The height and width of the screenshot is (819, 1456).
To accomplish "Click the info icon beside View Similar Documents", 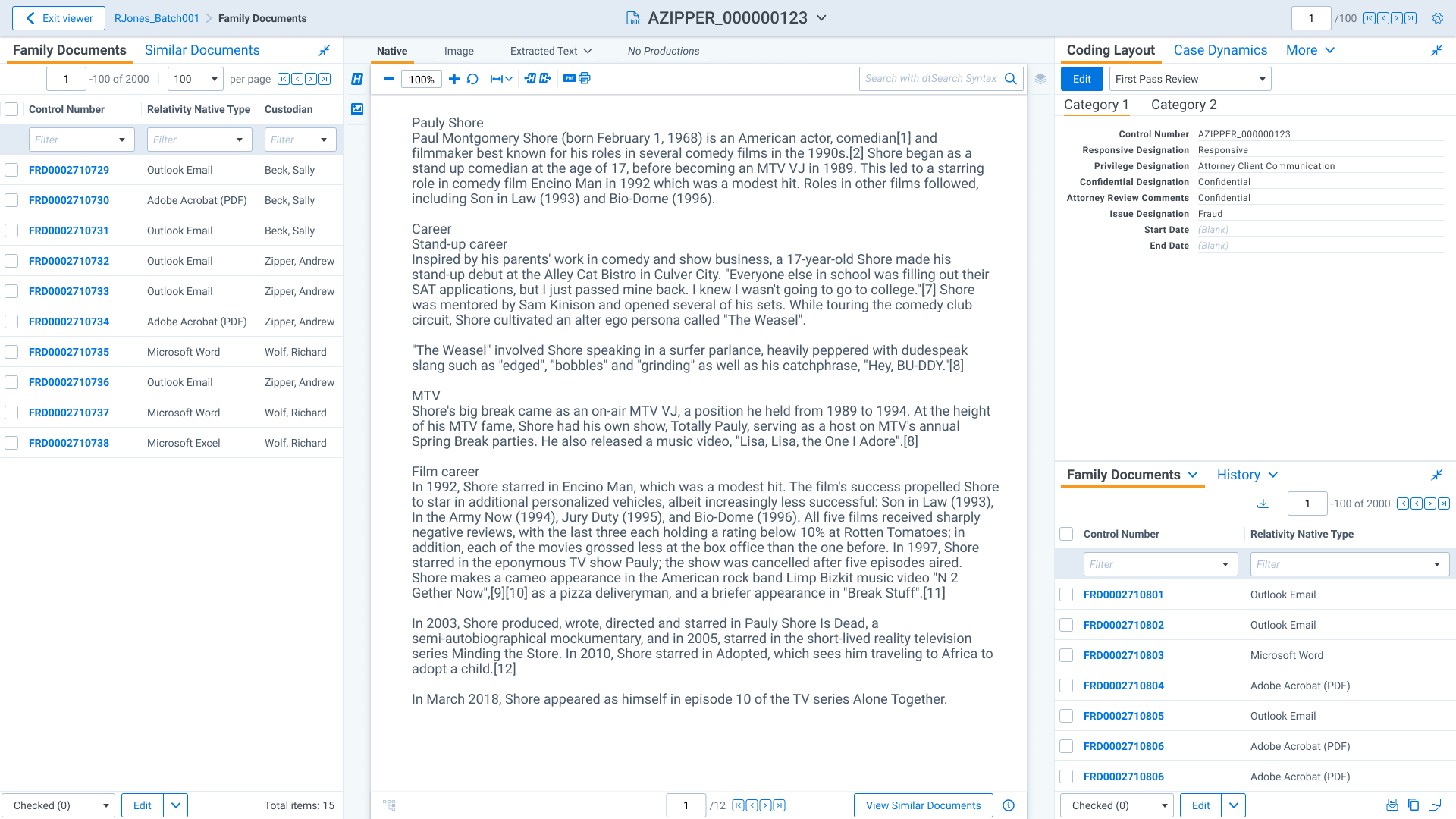I will tap(1009, 805).
